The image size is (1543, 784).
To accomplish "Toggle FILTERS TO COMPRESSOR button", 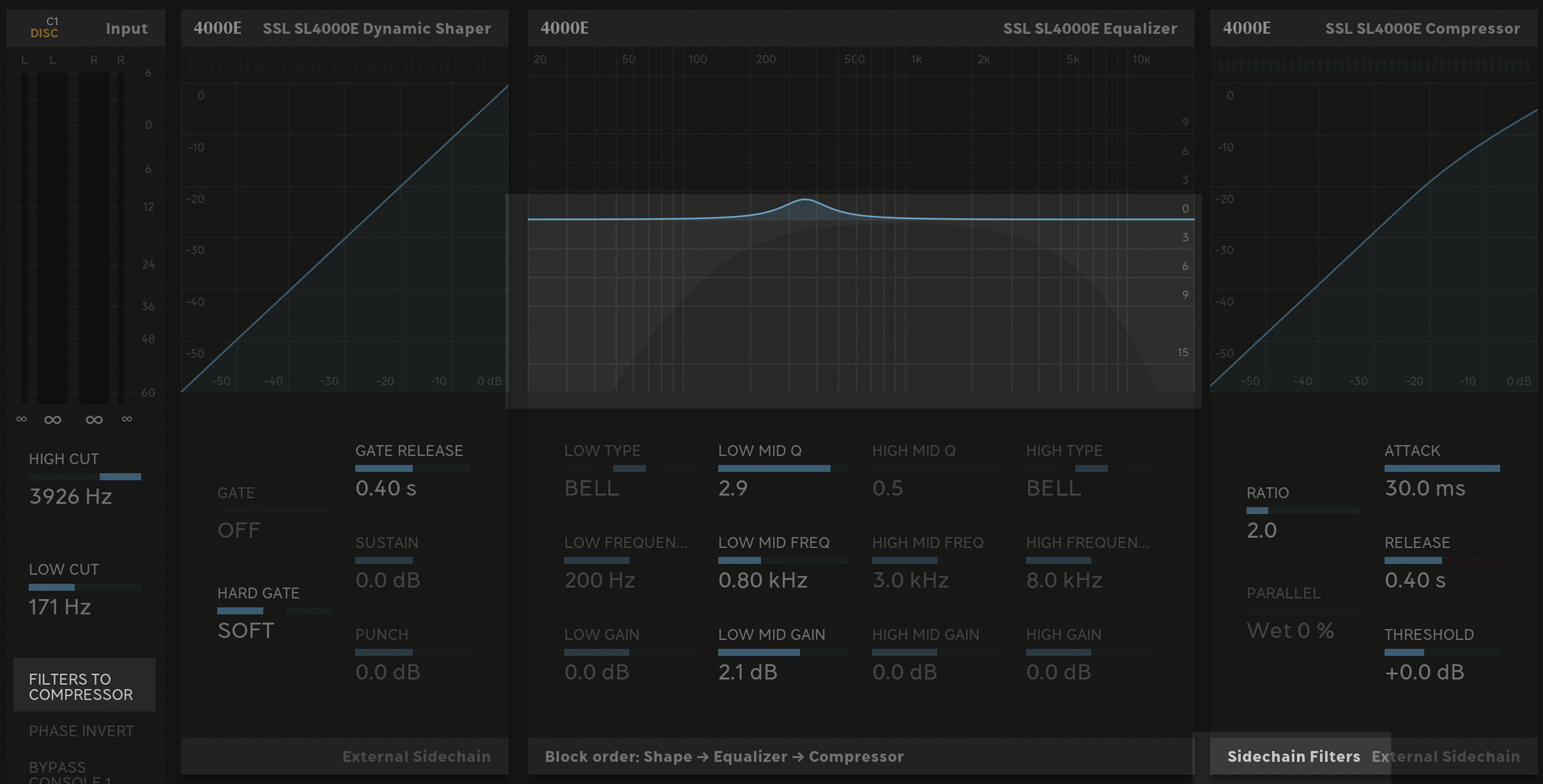I will 84,686.
